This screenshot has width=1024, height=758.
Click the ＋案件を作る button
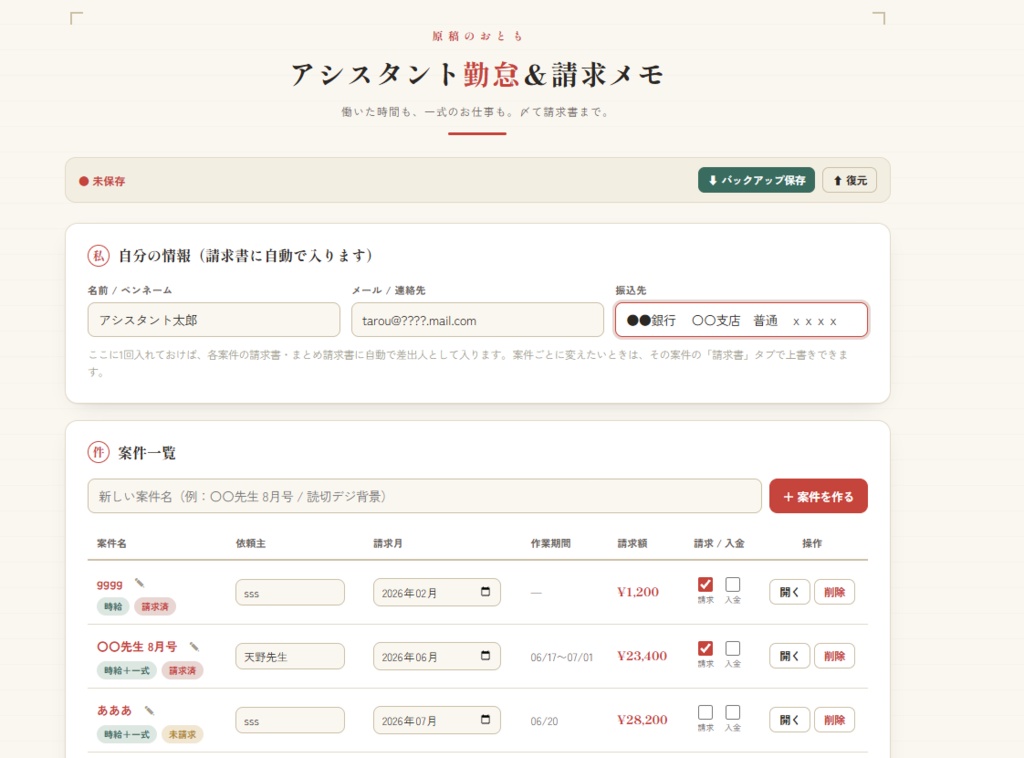pyautogui.click(x=818, y=496)
